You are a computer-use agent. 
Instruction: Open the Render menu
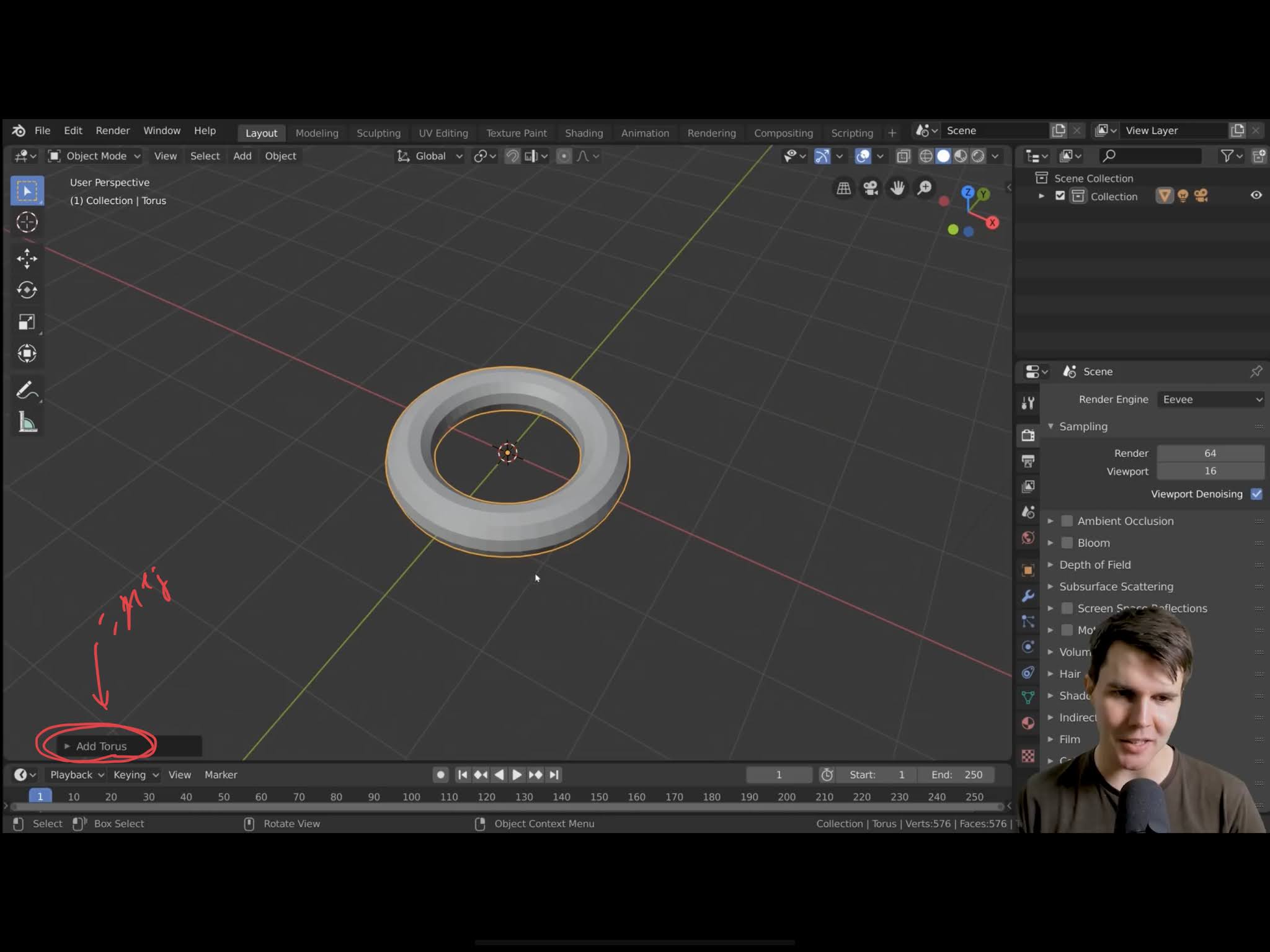point(112,130)
